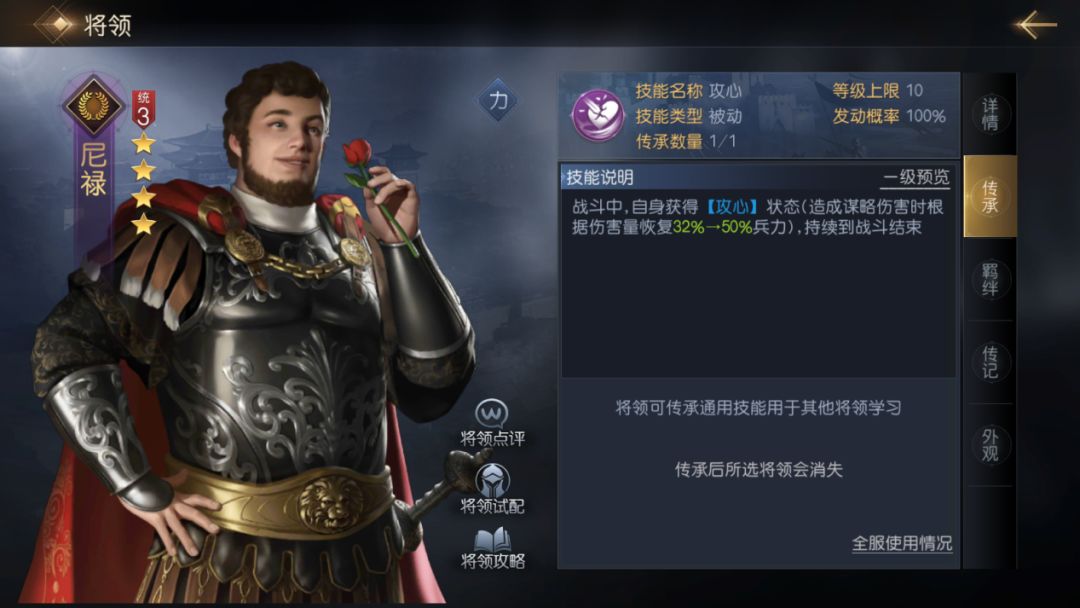1080x608 pixels.
Task: Open 将领攻略 book icon
Action: coord(492,540)
